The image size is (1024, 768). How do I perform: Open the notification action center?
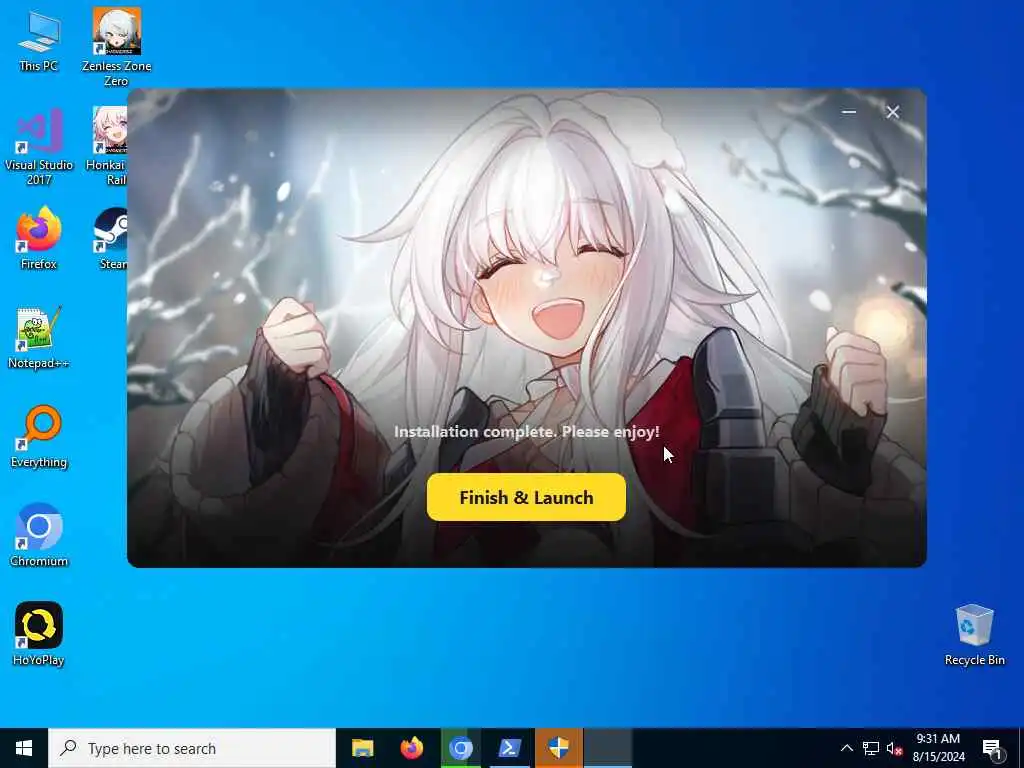[x=993, y=748]
